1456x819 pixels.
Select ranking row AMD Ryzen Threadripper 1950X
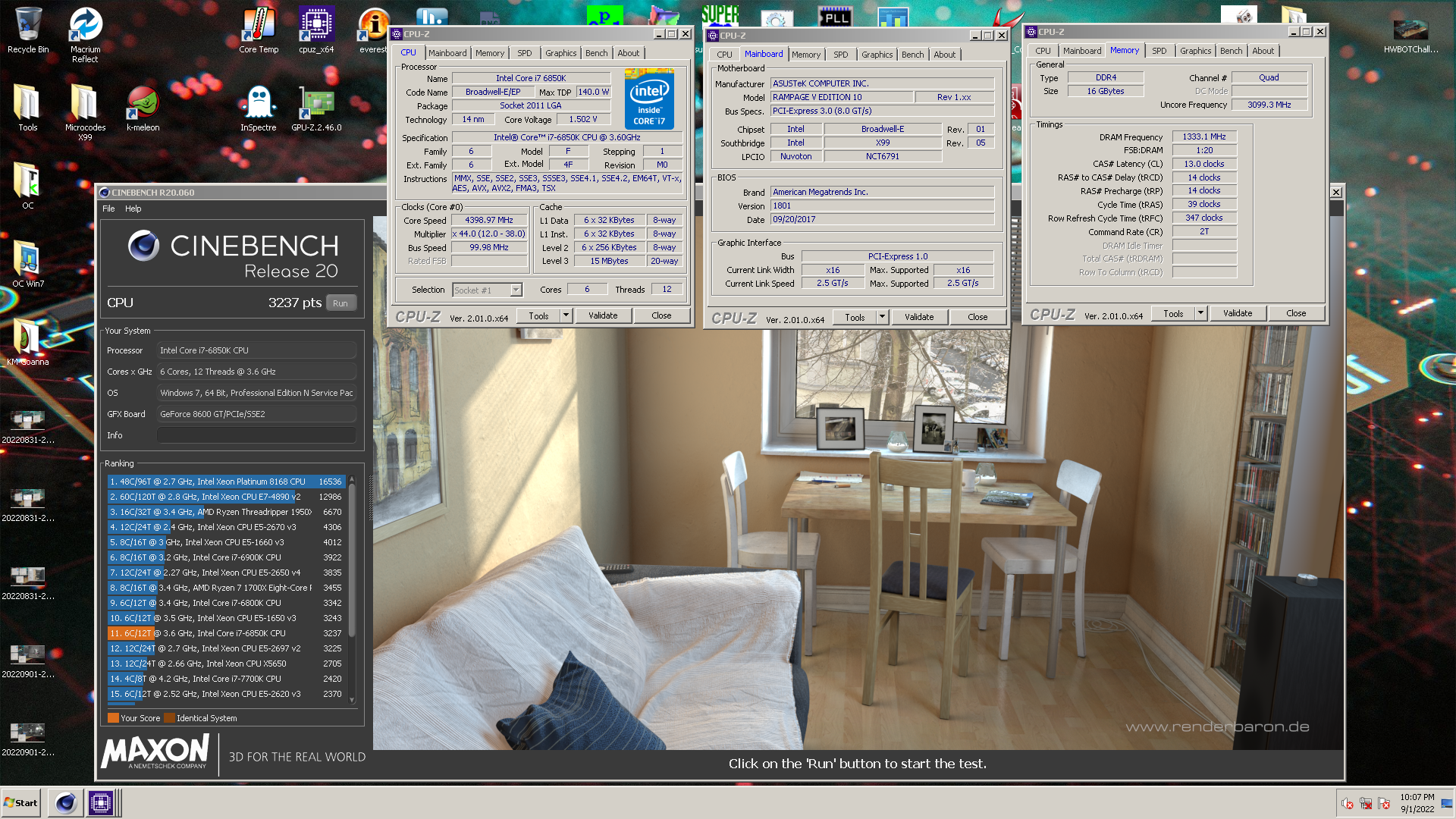(226, 512)
